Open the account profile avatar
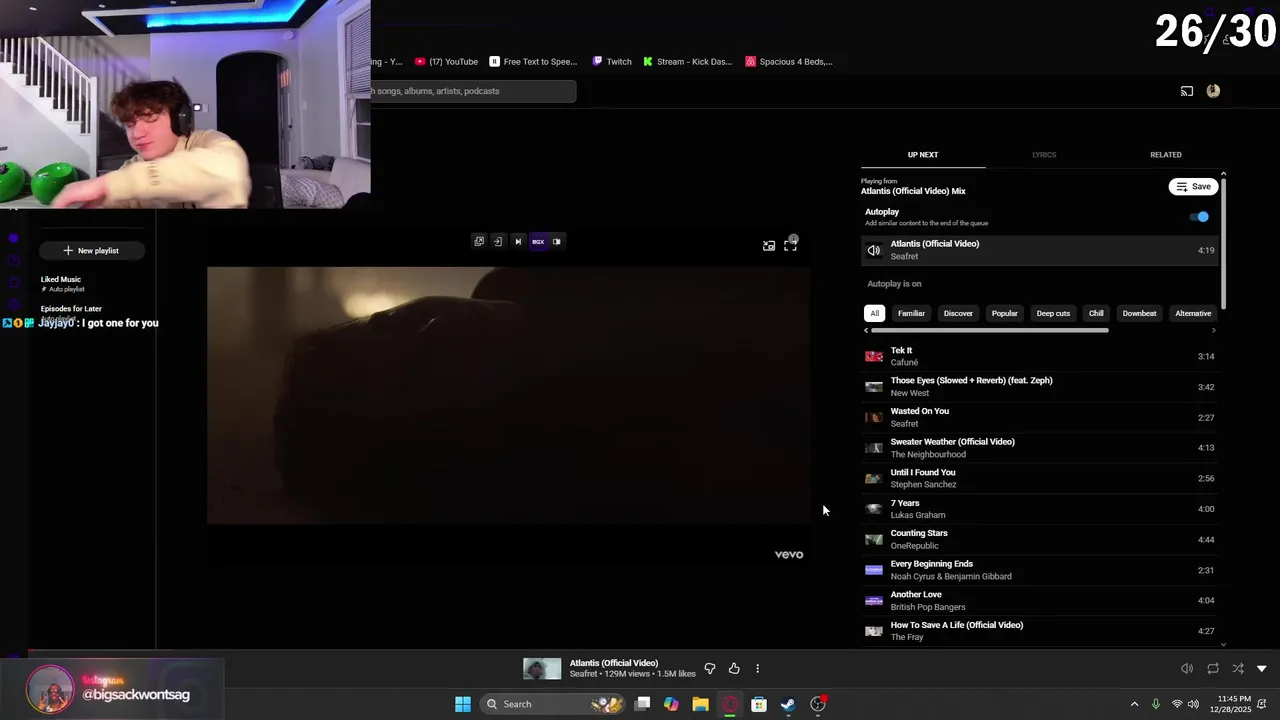The image size is (1280, 720). (1213, 91)
